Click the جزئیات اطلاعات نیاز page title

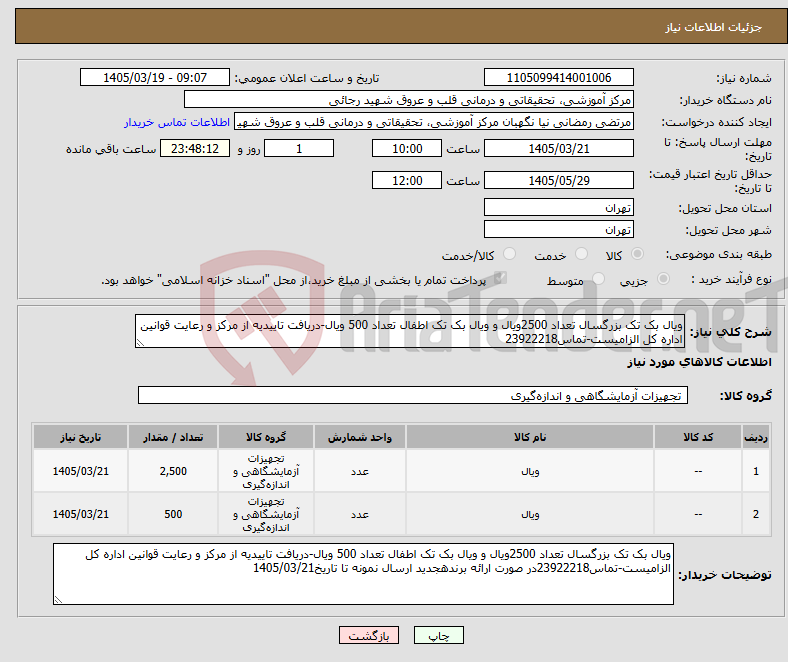pos(714,27)
